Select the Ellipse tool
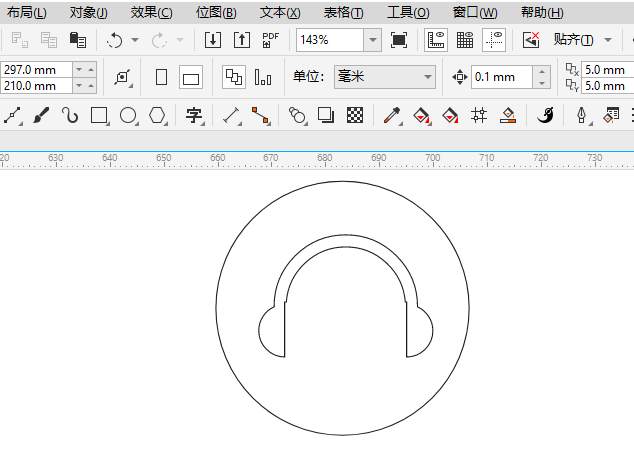 tap(128, 115)
